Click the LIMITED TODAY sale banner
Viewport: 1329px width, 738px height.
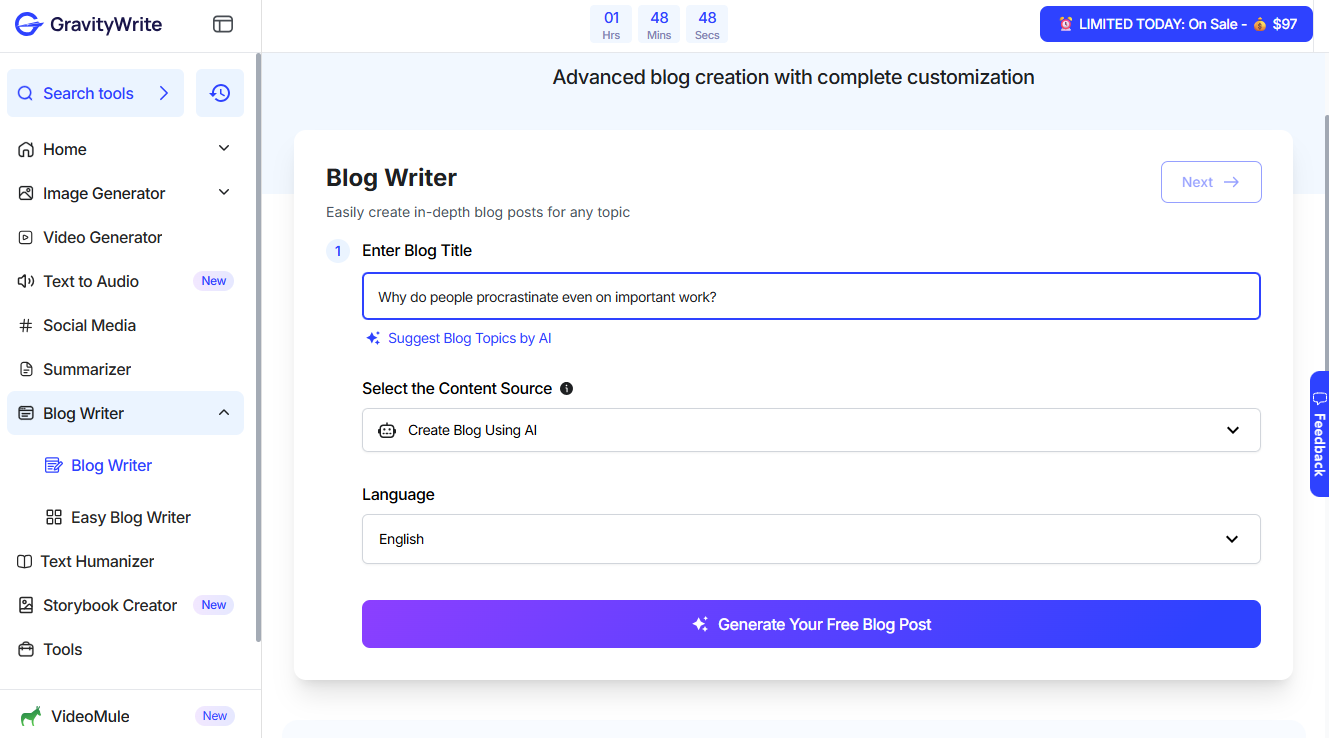(1176, 23)
